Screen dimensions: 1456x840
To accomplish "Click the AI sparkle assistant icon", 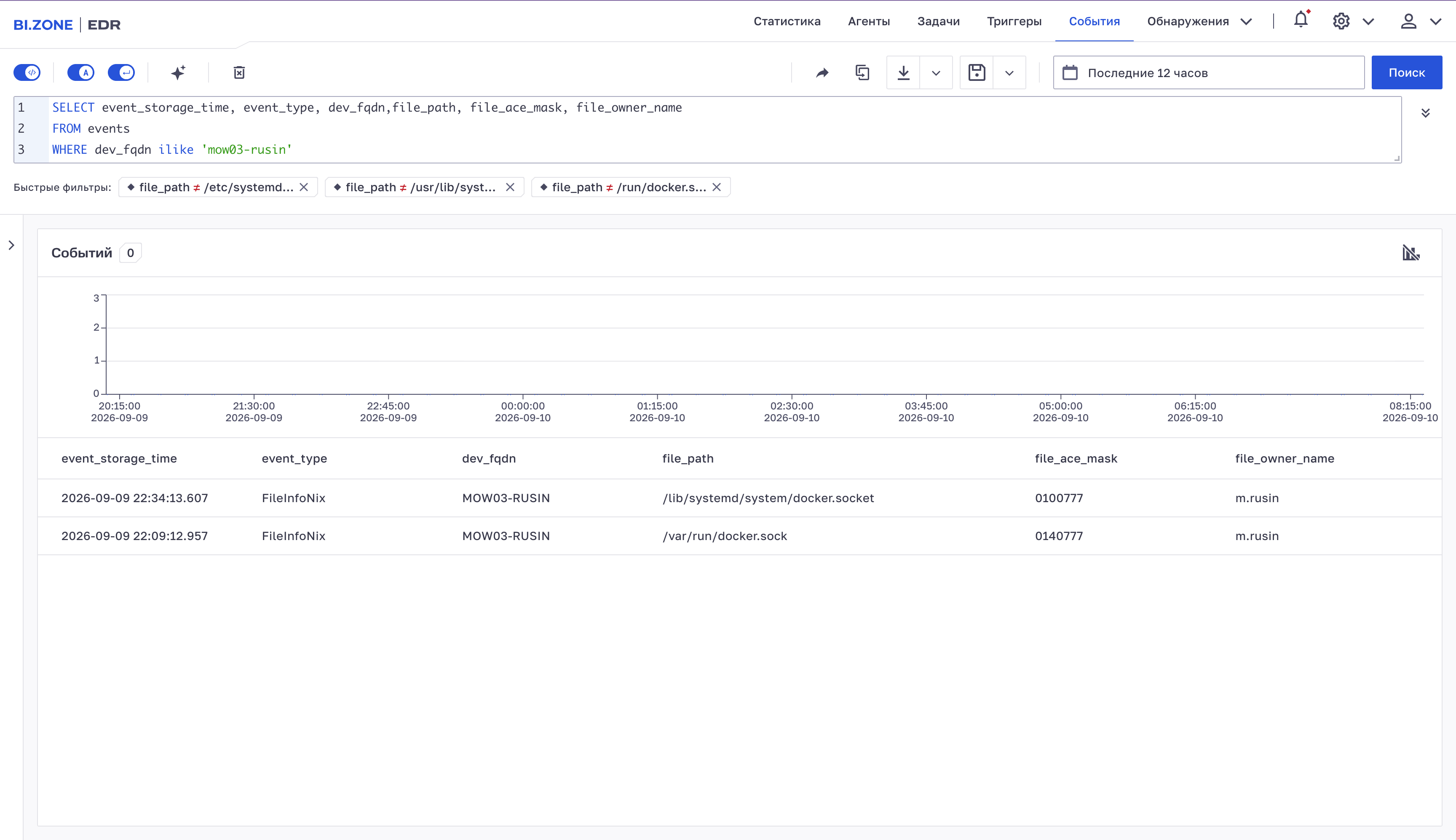I will click(x=178, y=73).
